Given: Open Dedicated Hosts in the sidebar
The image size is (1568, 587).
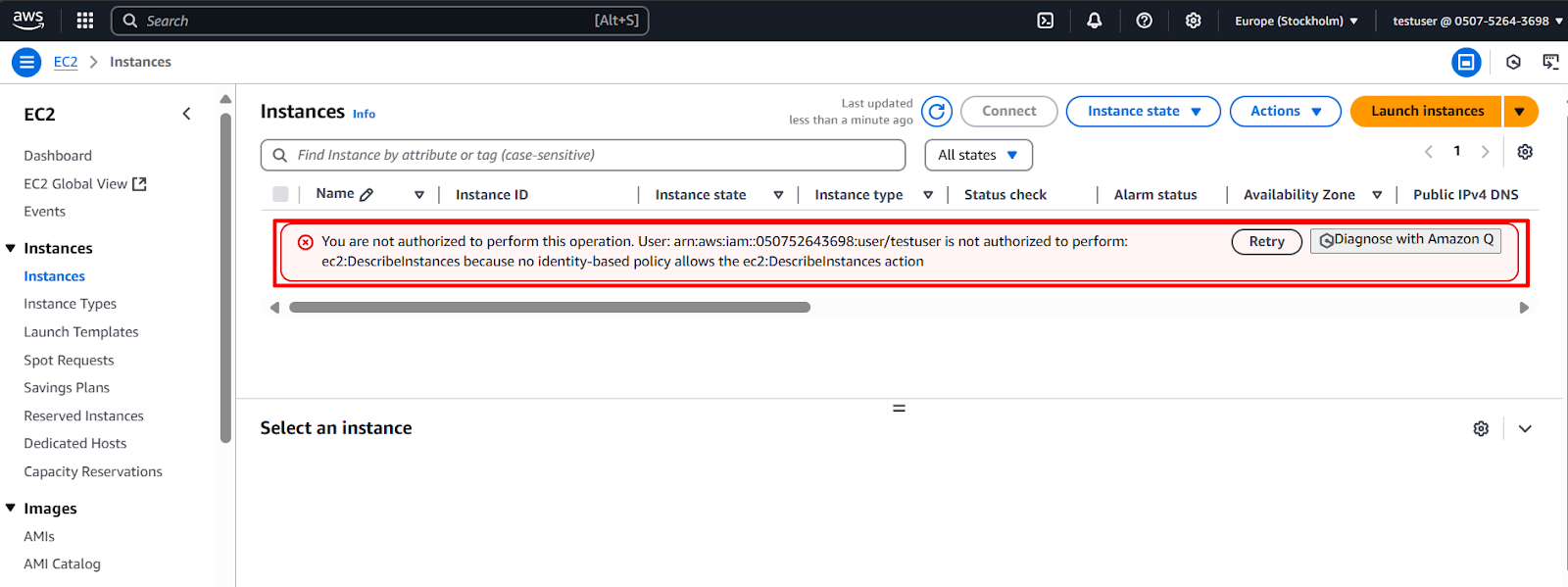Looking at the screenshot, I should [x=75, y=444].
